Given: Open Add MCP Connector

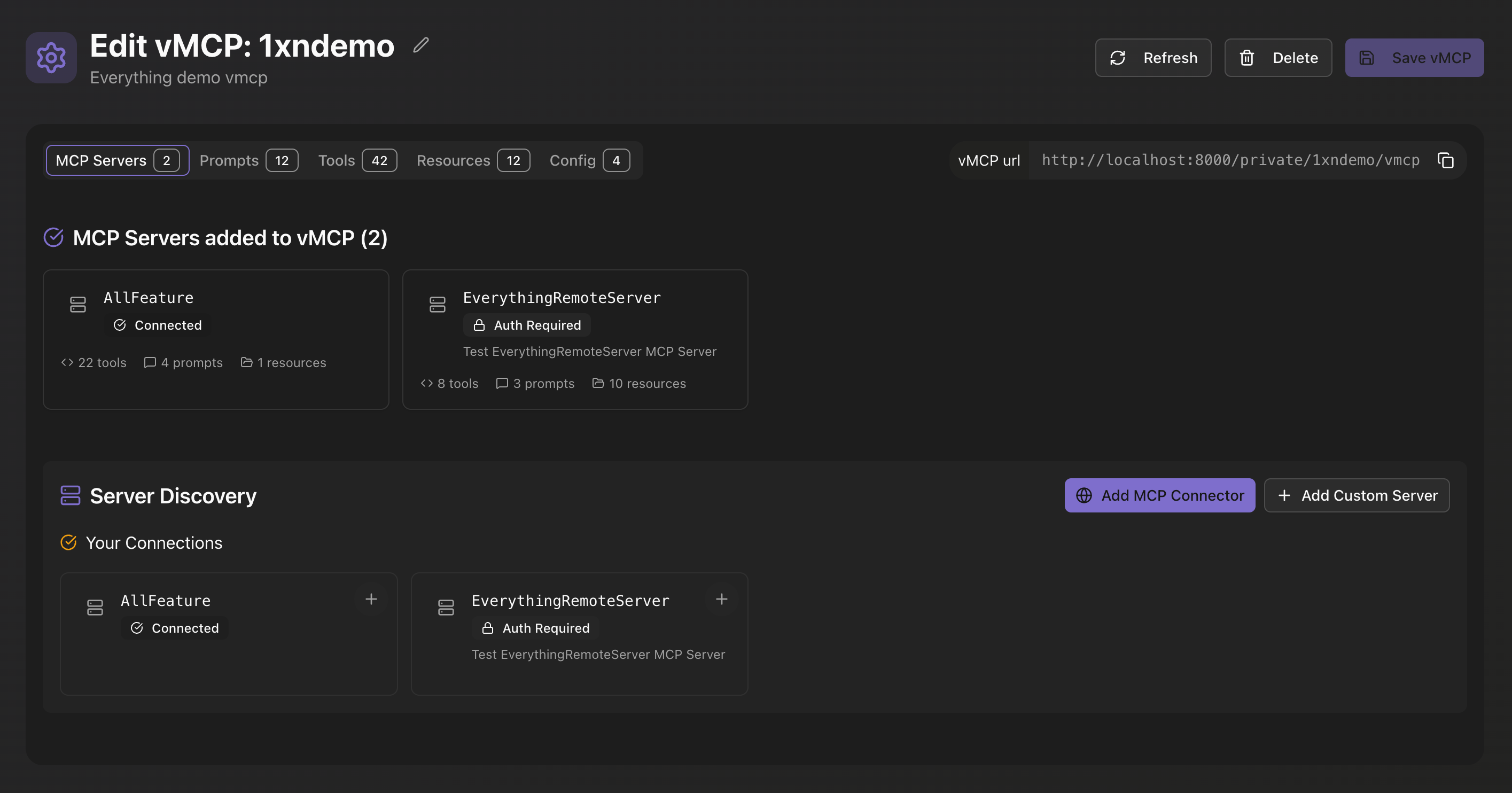Looking at the screenshot, I should click(1159, 495).
